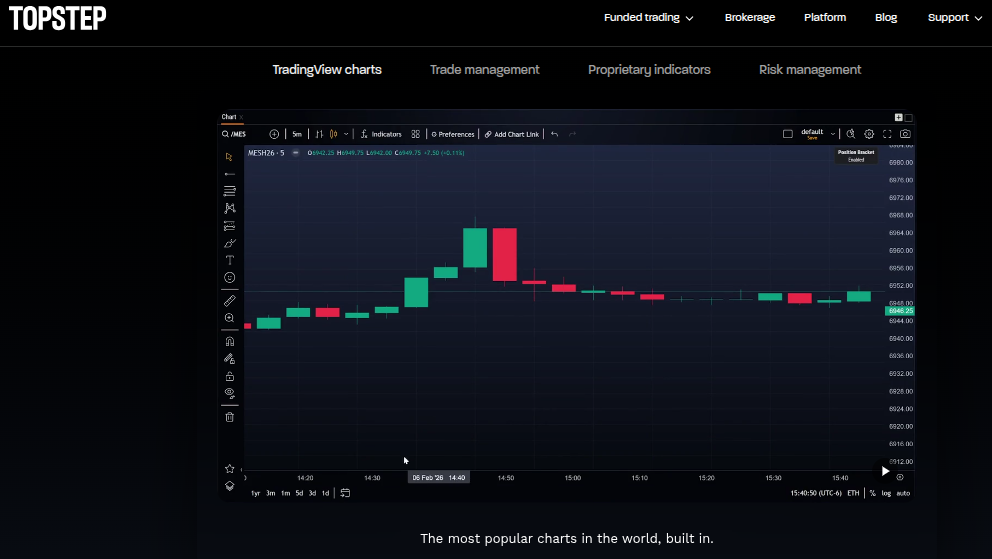Viewport: 992px width, 559px height.
Task: Click the redo arrow
Action: [573, 134]
